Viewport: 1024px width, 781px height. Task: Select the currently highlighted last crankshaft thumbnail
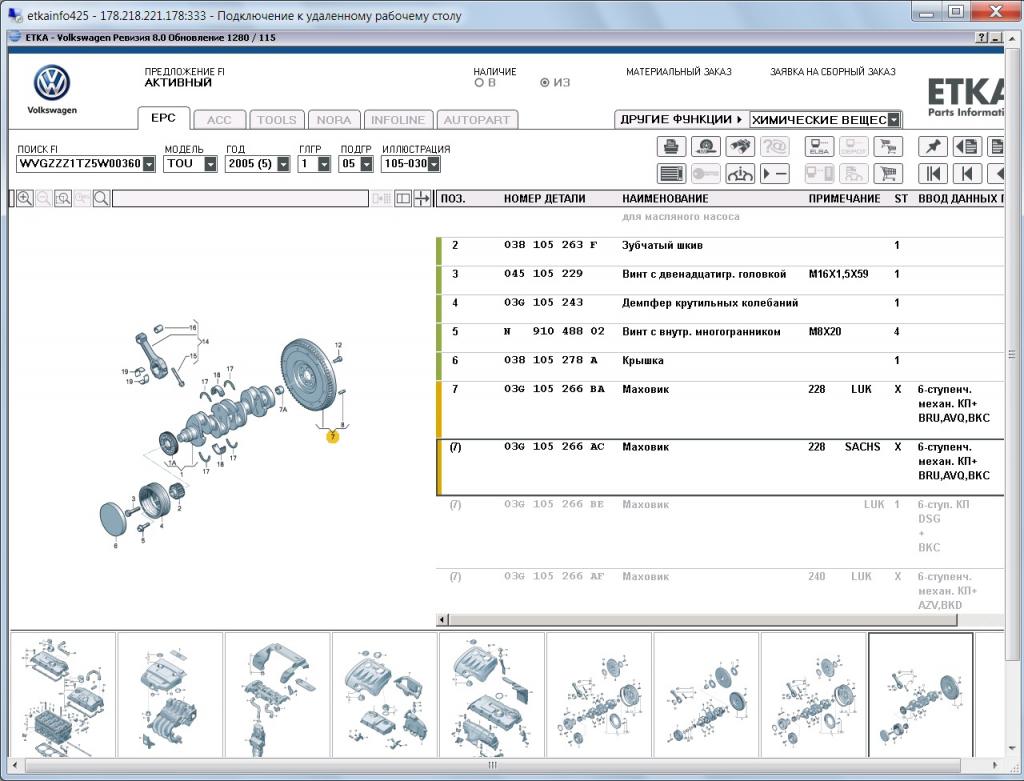tap(921, 695)
